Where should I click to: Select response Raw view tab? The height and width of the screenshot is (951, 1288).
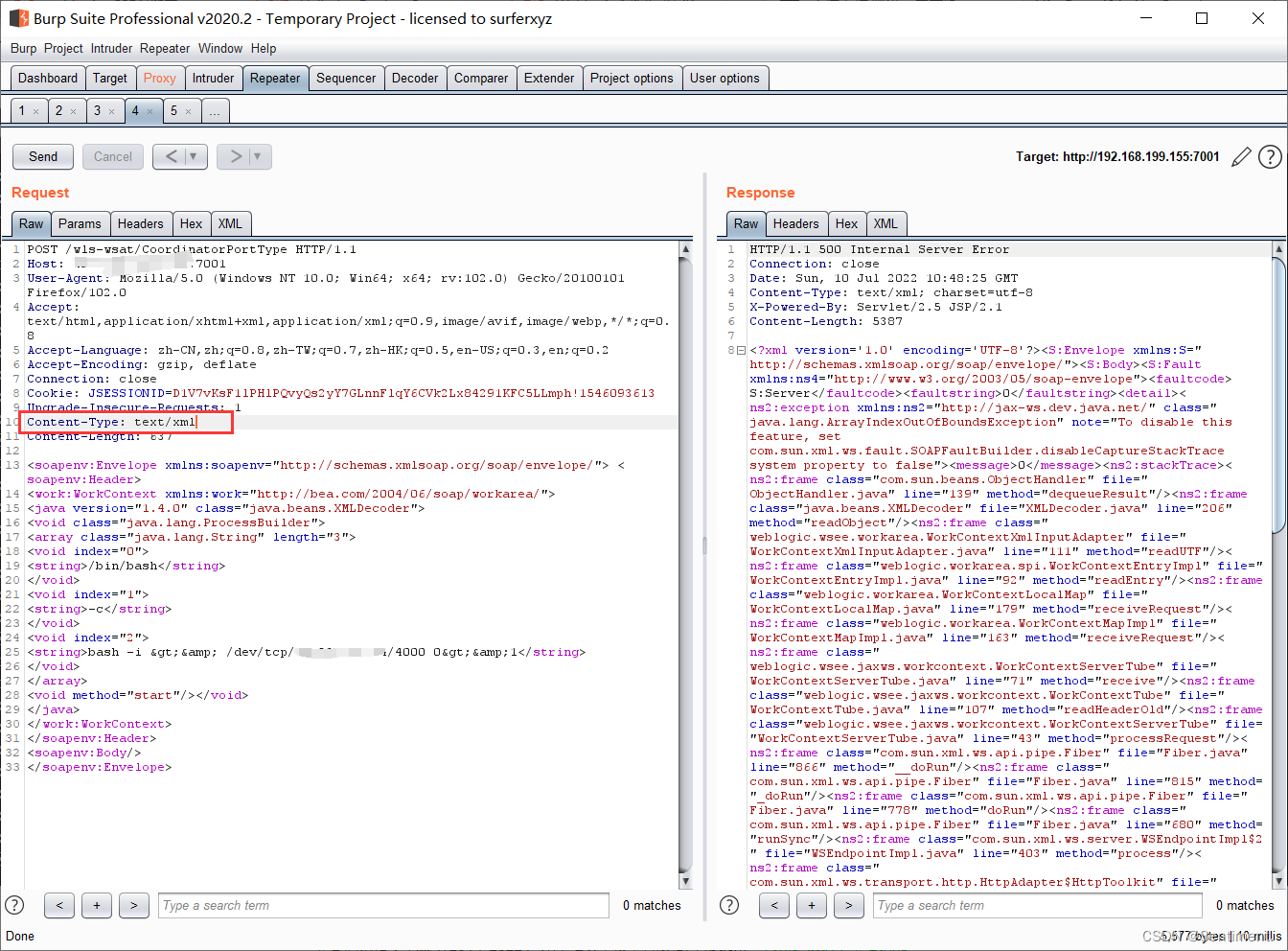[x=746, y=223]
